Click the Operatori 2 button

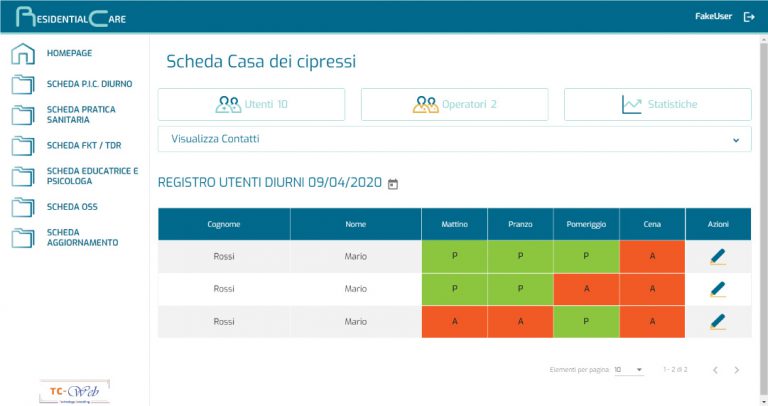(x=454, y=104)
